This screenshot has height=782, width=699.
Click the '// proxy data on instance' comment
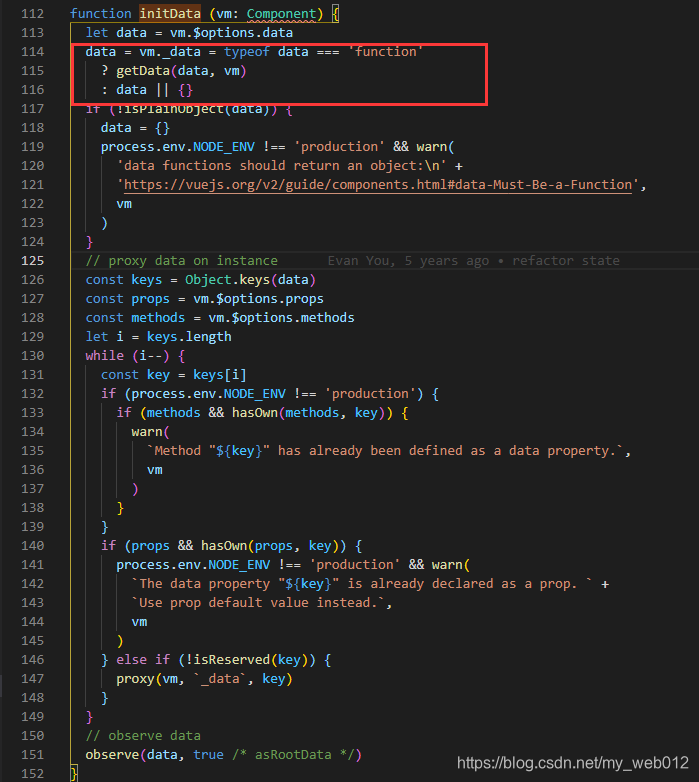181,260
